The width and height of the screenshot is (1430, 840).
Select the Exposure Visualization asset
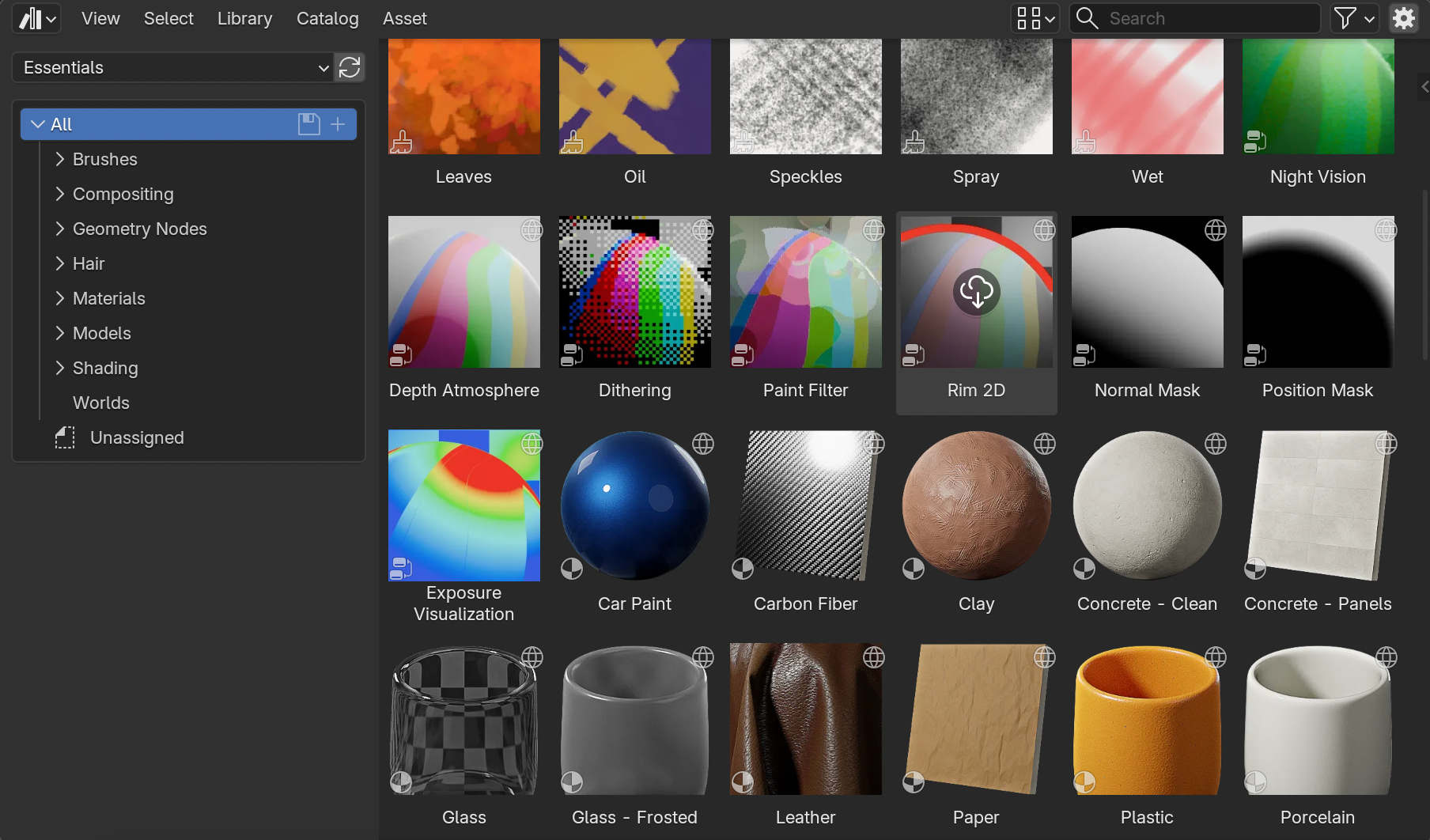[464, 505]
